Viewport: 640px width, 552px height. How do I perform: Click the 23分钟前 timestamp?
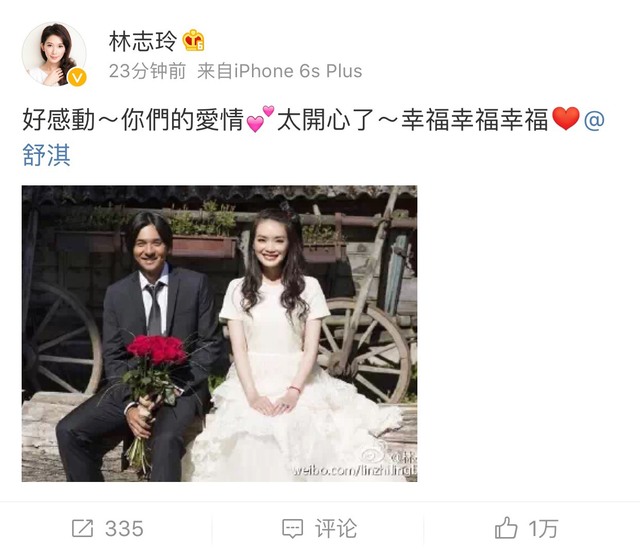tap(147, 71)
